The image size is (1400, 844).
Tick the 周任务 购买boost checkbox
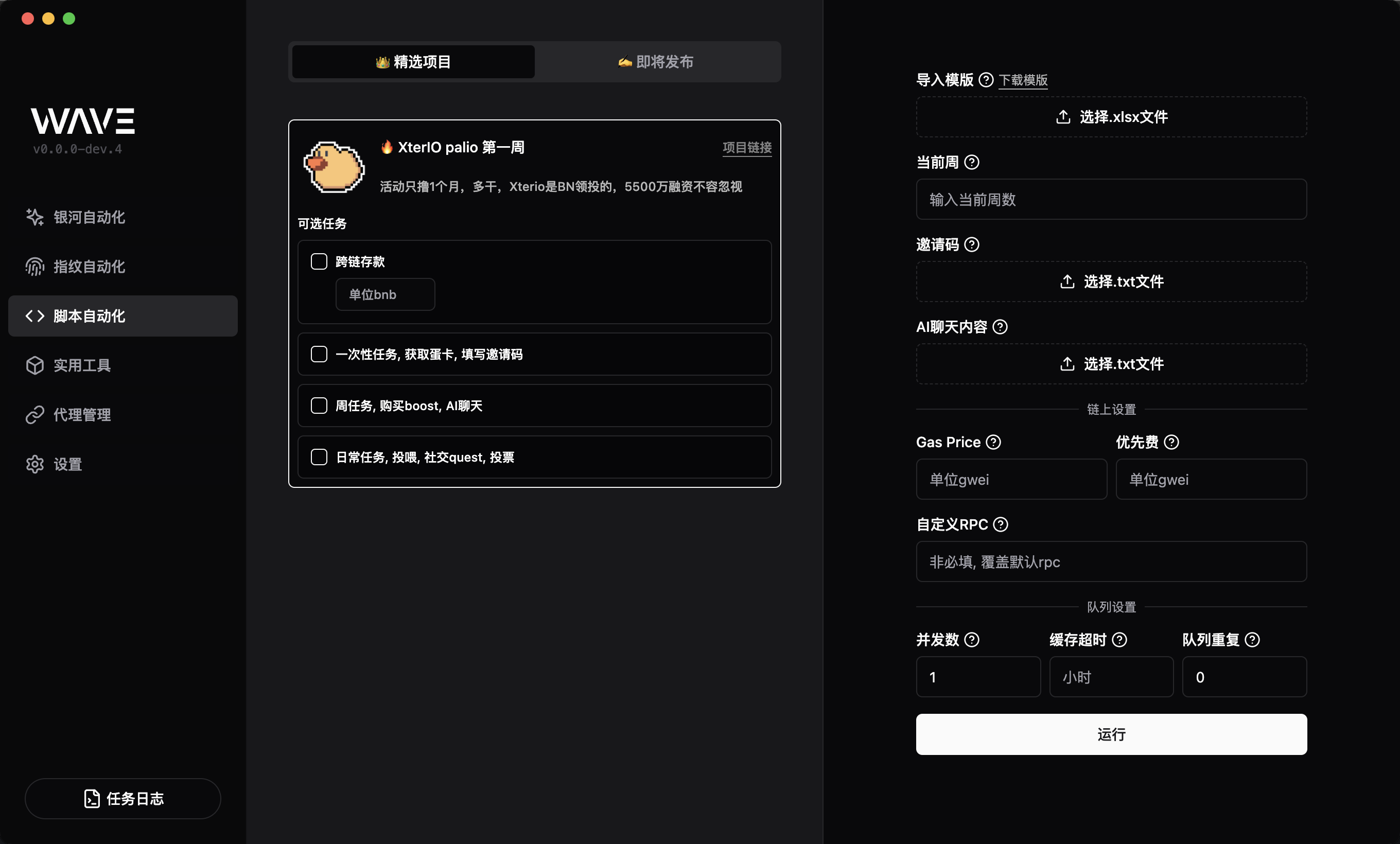tap(319, 406)
